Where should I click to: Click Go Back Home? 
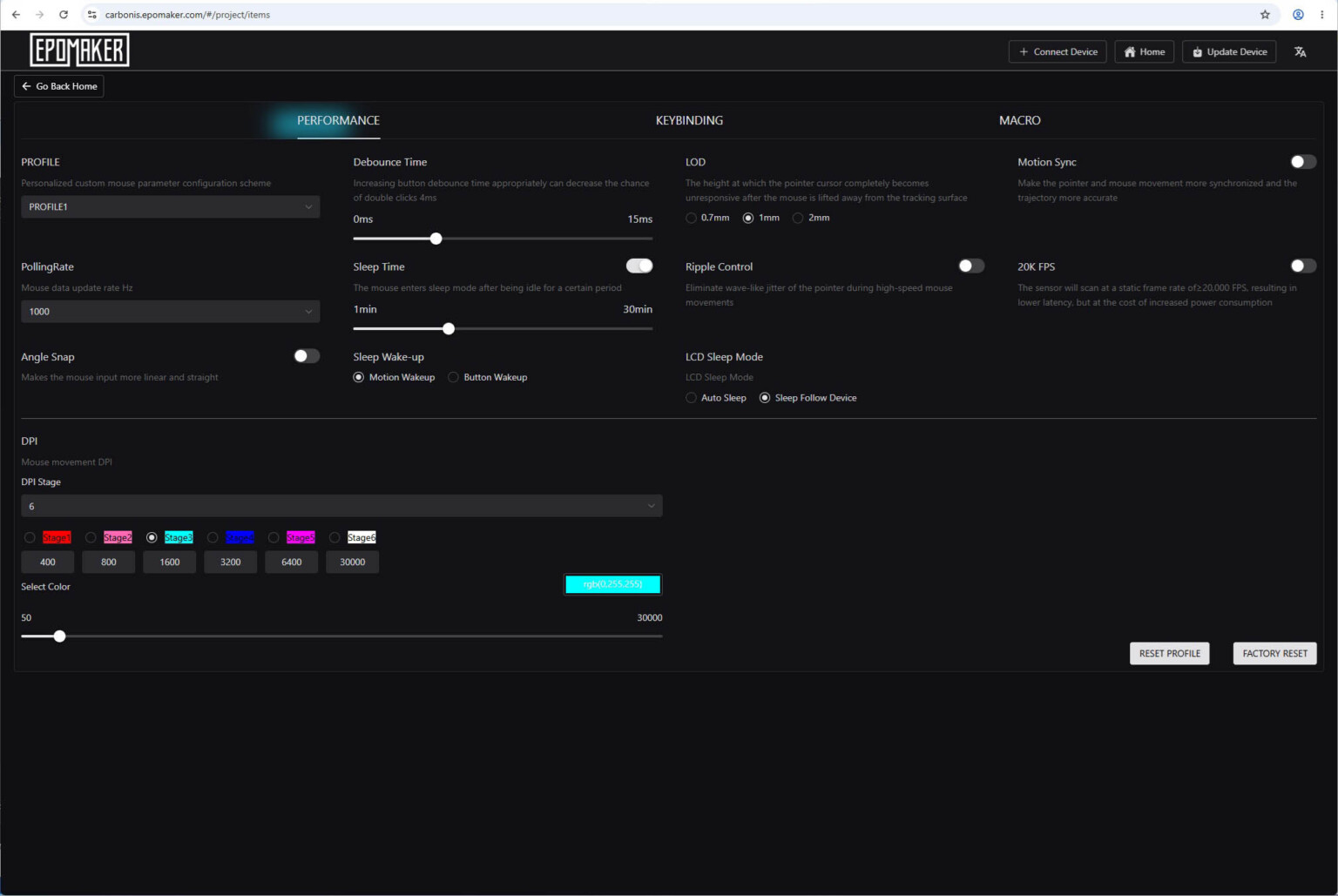coord(59,86)
